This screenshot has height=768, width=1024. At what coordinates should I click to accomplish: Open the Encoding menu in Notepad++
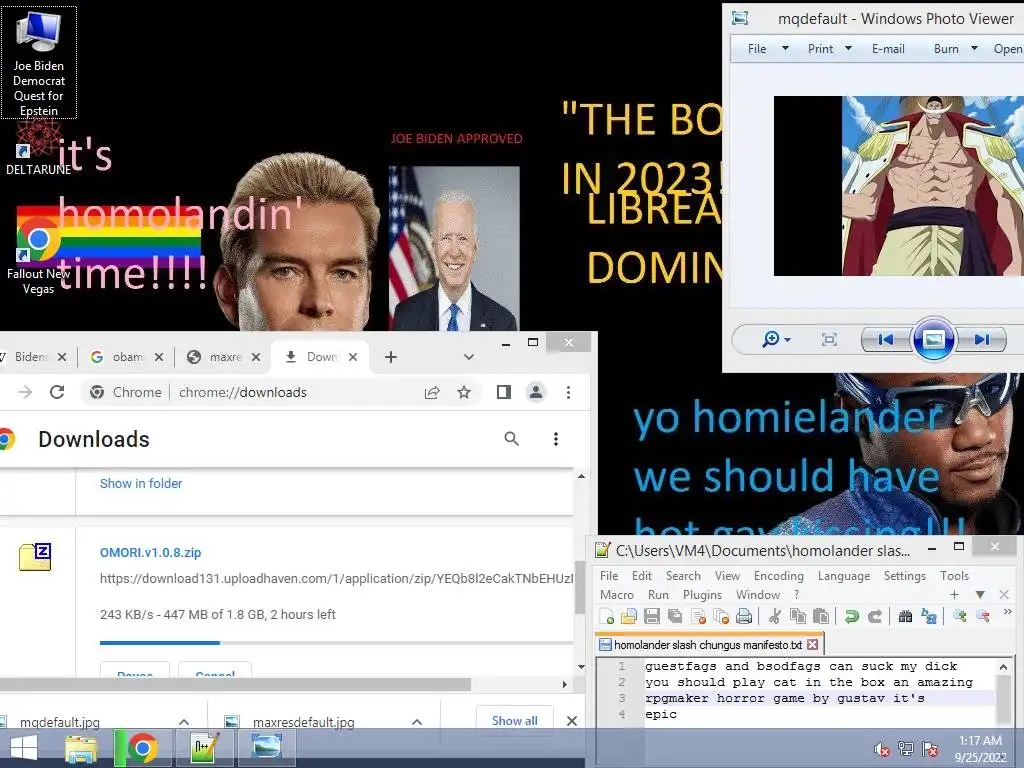pos(778,575)
